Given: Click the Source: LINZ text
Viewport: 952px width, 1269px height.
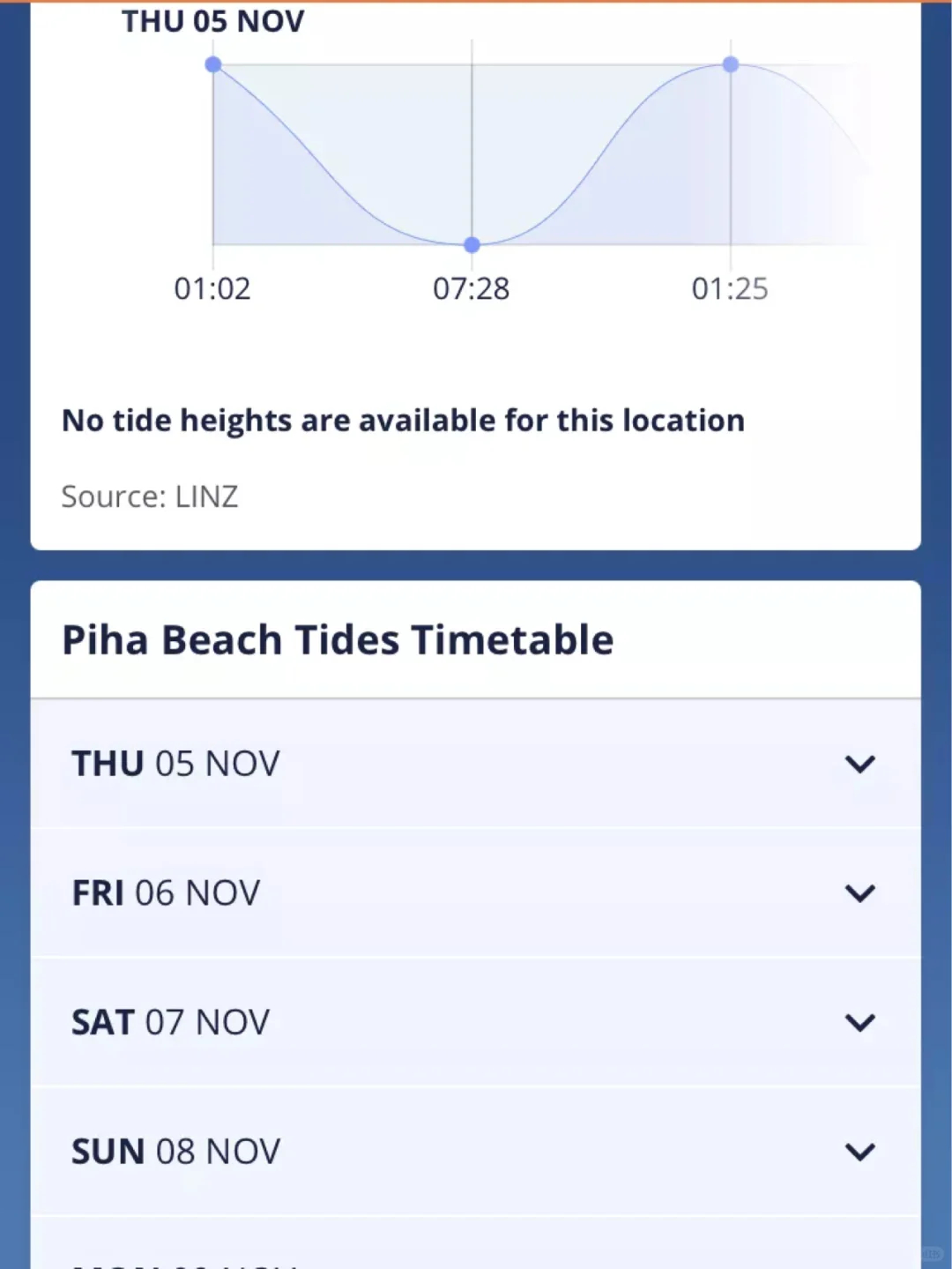Looking at the screenshot, I should (x=150, y=496).
